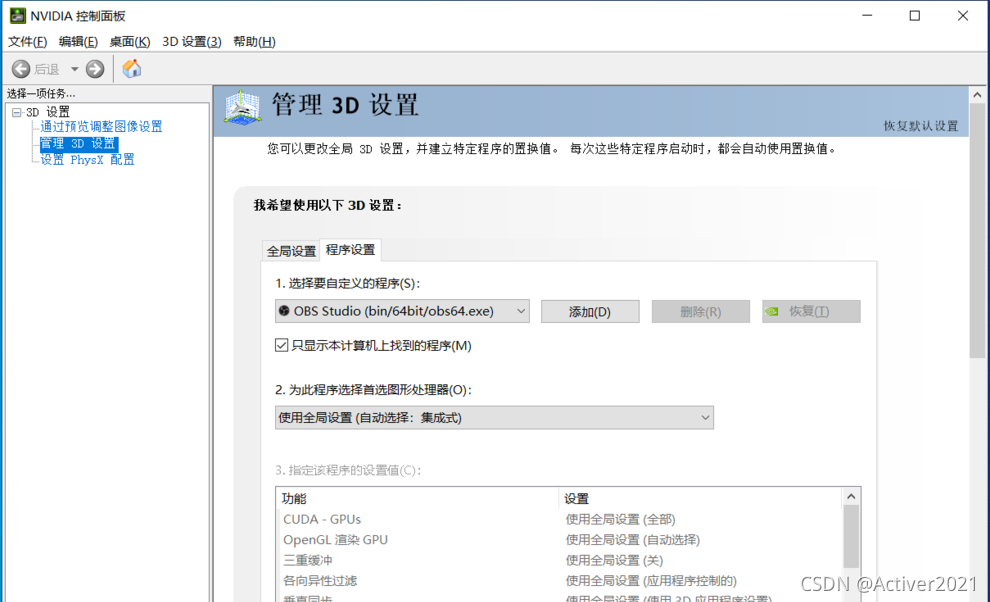Select 设置 PhysX 配置 in the tree
The image size is (990, 602).
pyautogui.click(x=87, y=160)
